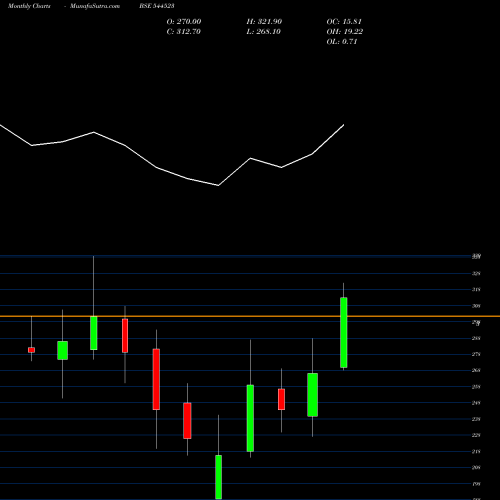Click the "Monthly Charts" title text

(x=29, y=6)
